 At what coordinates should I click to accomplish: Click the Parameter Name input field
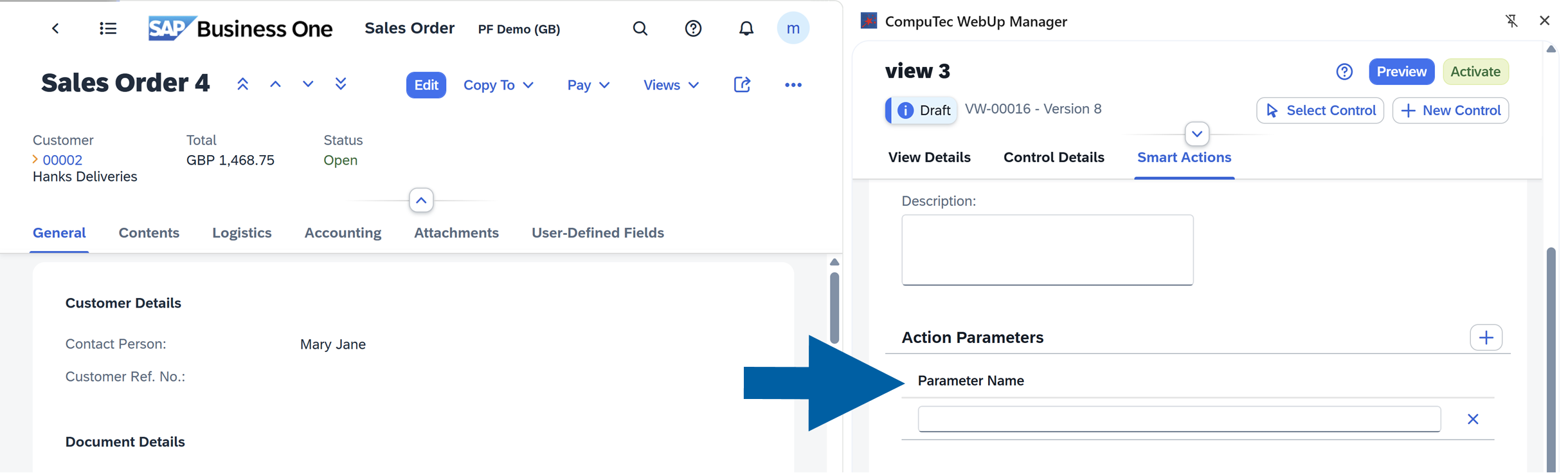(1179, 419)
